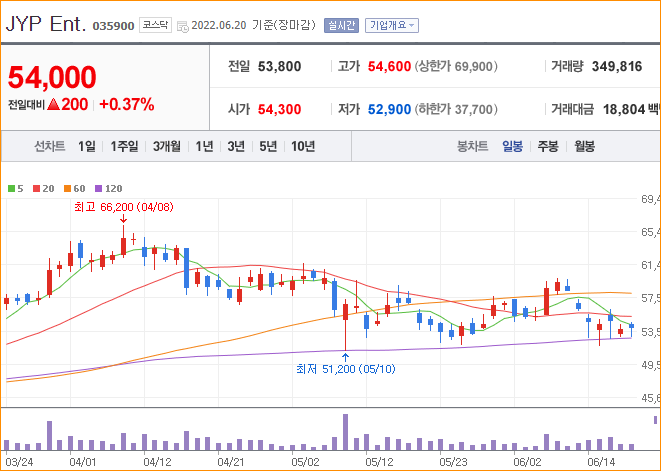This screenshot has height=471, width=661.
Task: Switch to 주봉 weekly candle chart
Action: pos(548,146)
